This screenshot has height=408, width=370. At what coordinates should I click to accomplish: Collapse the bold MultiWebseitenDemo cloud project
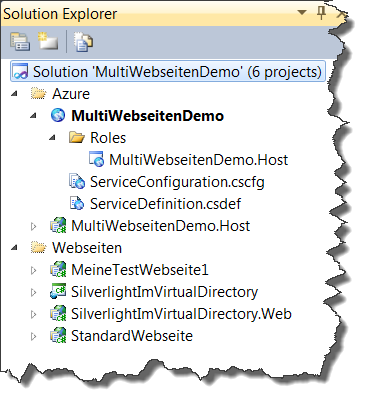[33, 116]
